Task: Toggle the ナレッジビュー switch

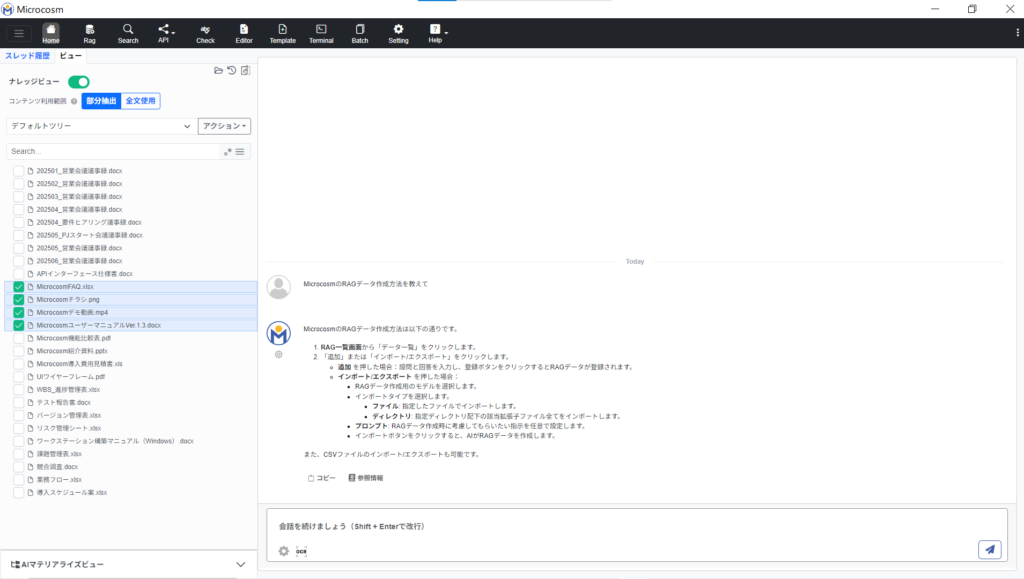Action: pos(78,82)
